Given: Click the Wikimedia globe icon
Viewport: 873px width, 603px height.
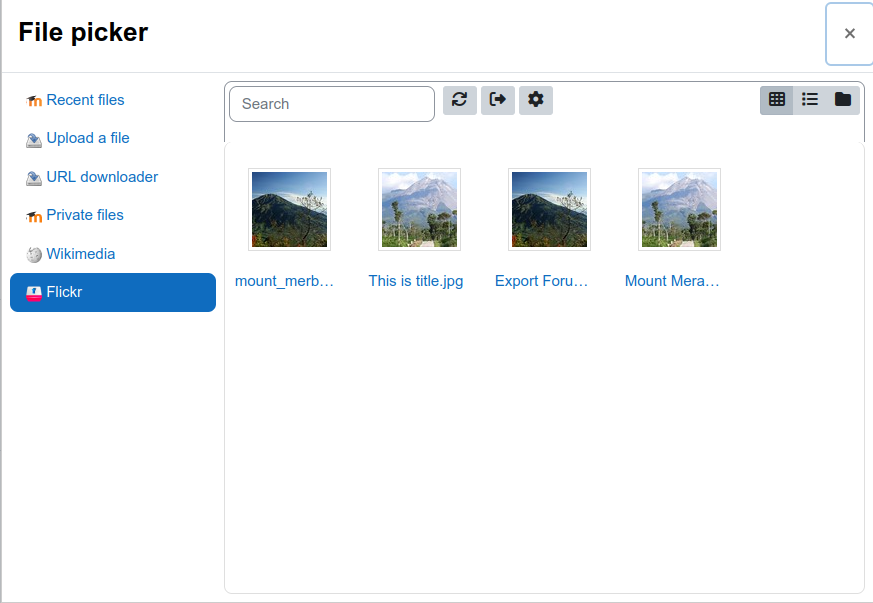Looking at the screenshot, I should [x=34, y=254].
